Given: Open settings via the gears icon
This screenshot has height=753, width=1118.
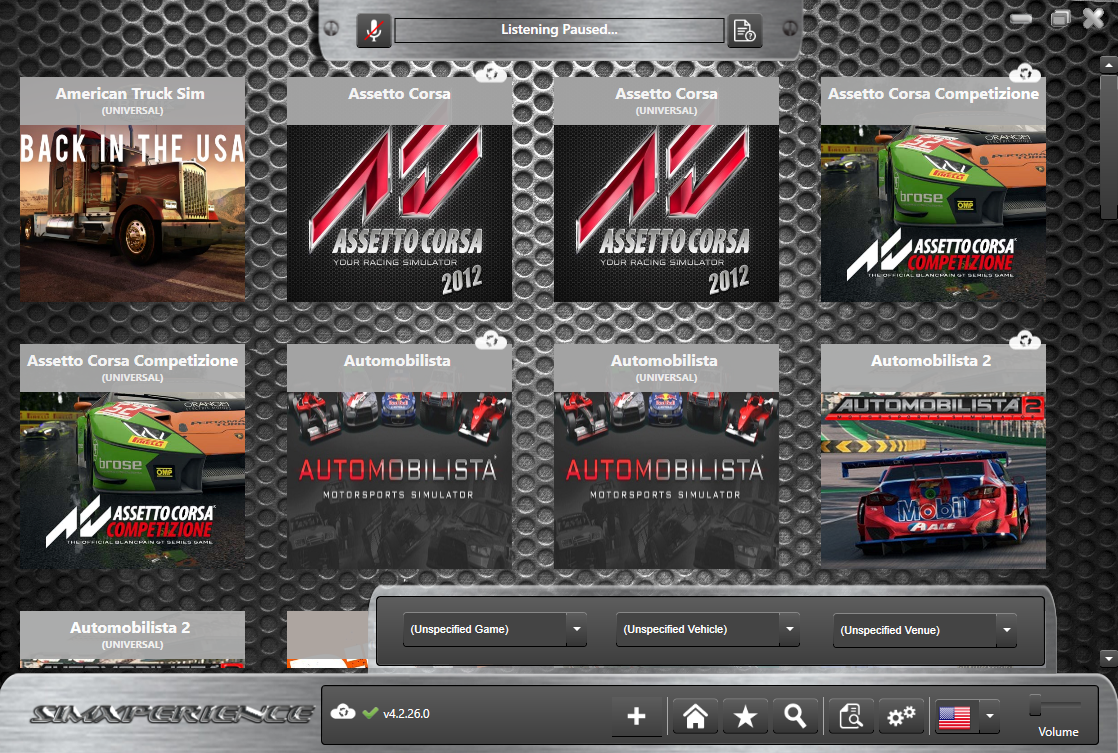Looking at the screenshot, I should (x=901, y=716).
